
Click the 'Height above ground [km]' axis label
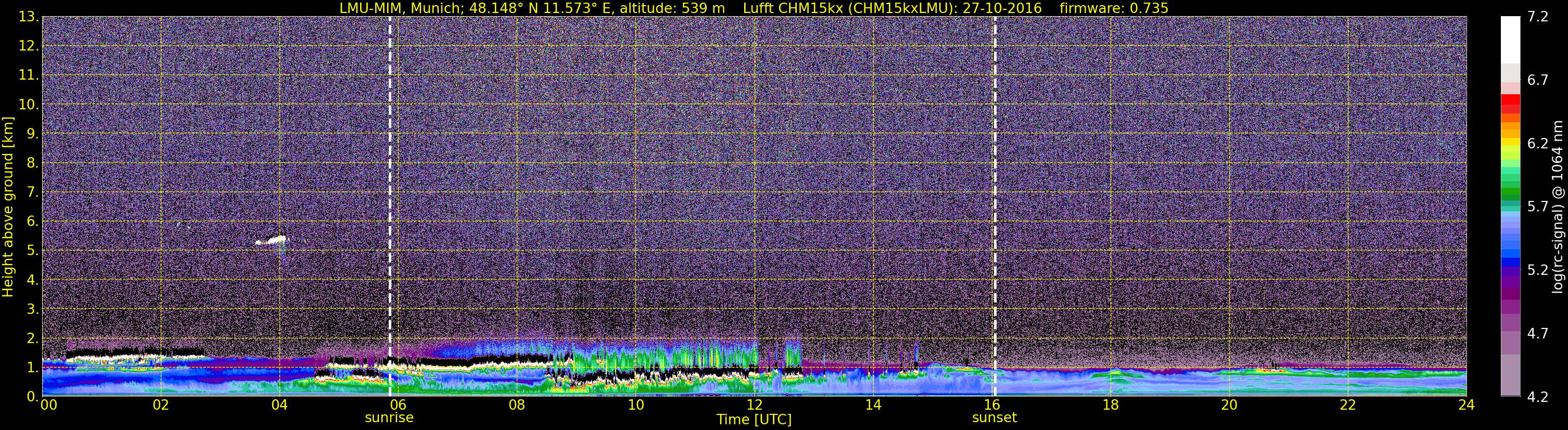pos(8,207)
